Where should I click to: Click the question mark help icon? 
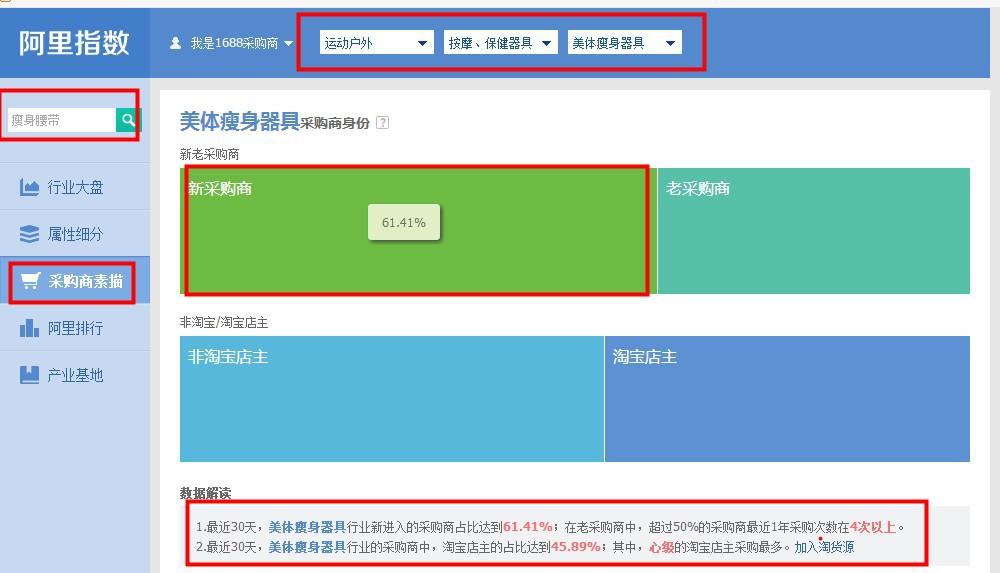[x=382, y=123]
